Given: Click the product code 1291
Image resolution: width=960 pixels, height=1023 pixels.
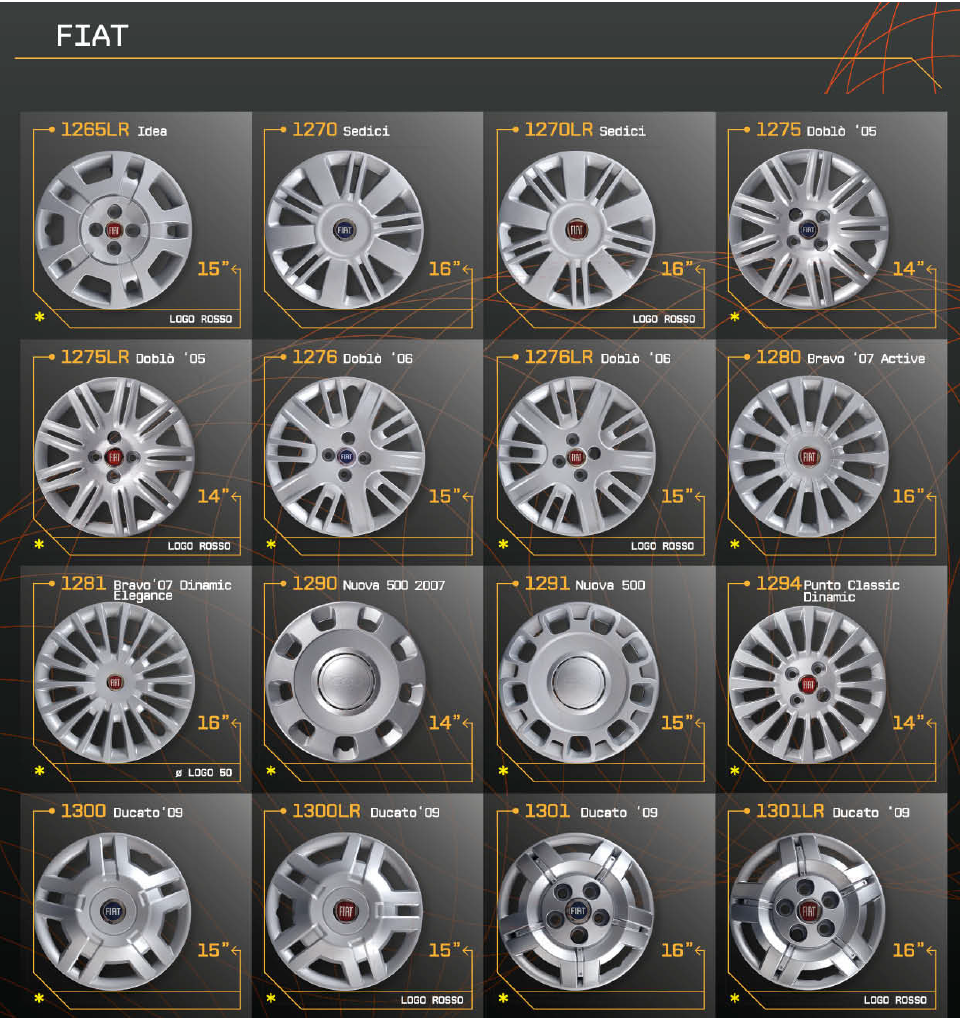Looking at the screenshot, I should coord(547,583).
